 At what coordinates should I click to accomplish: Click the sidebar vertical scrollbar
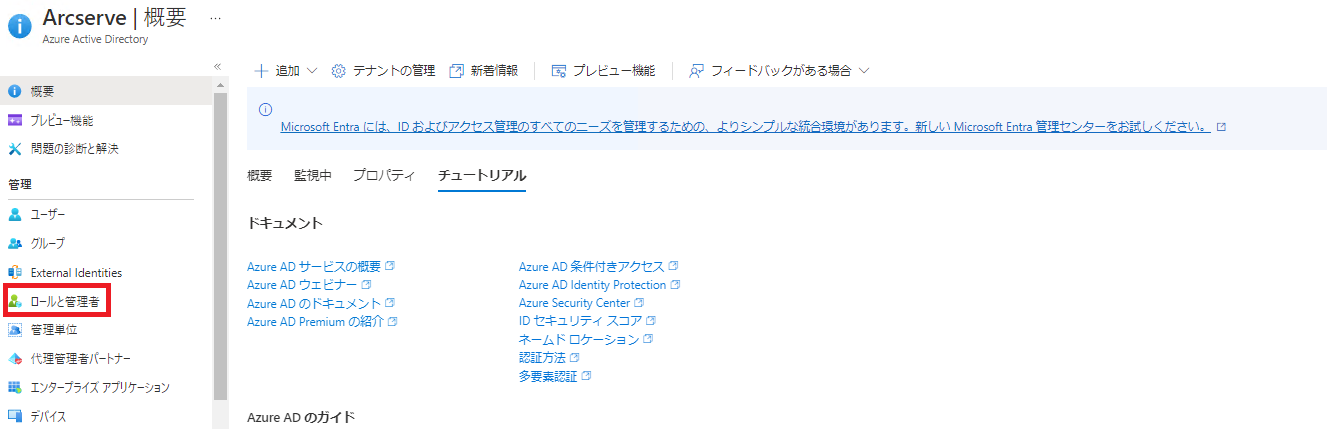click(220, 240)
